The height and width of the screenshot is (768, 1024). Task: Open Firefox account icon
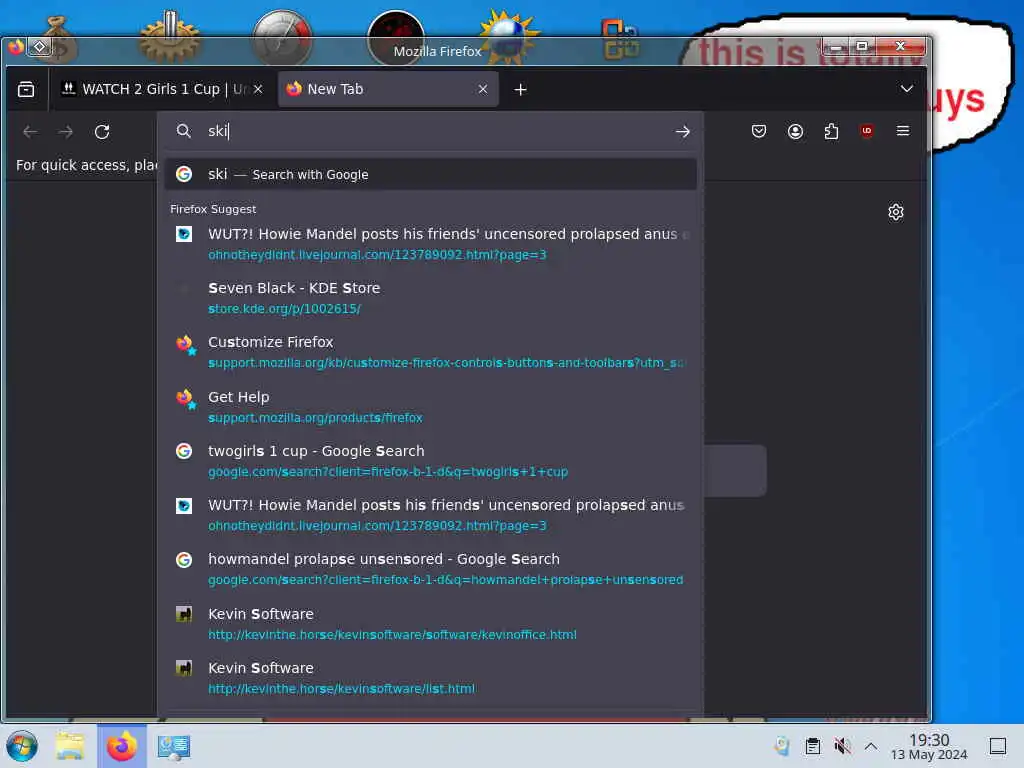click(x=795, y=131)
